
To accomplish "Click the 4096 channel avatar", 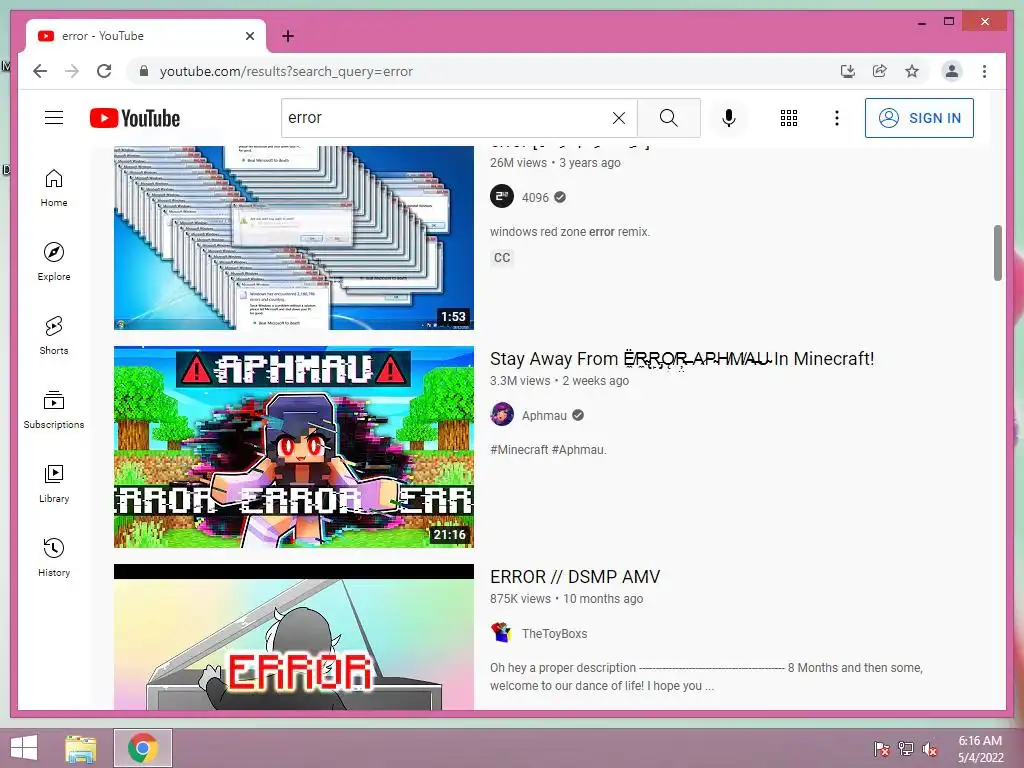I will pyautogui.click(x=502, y=197).
